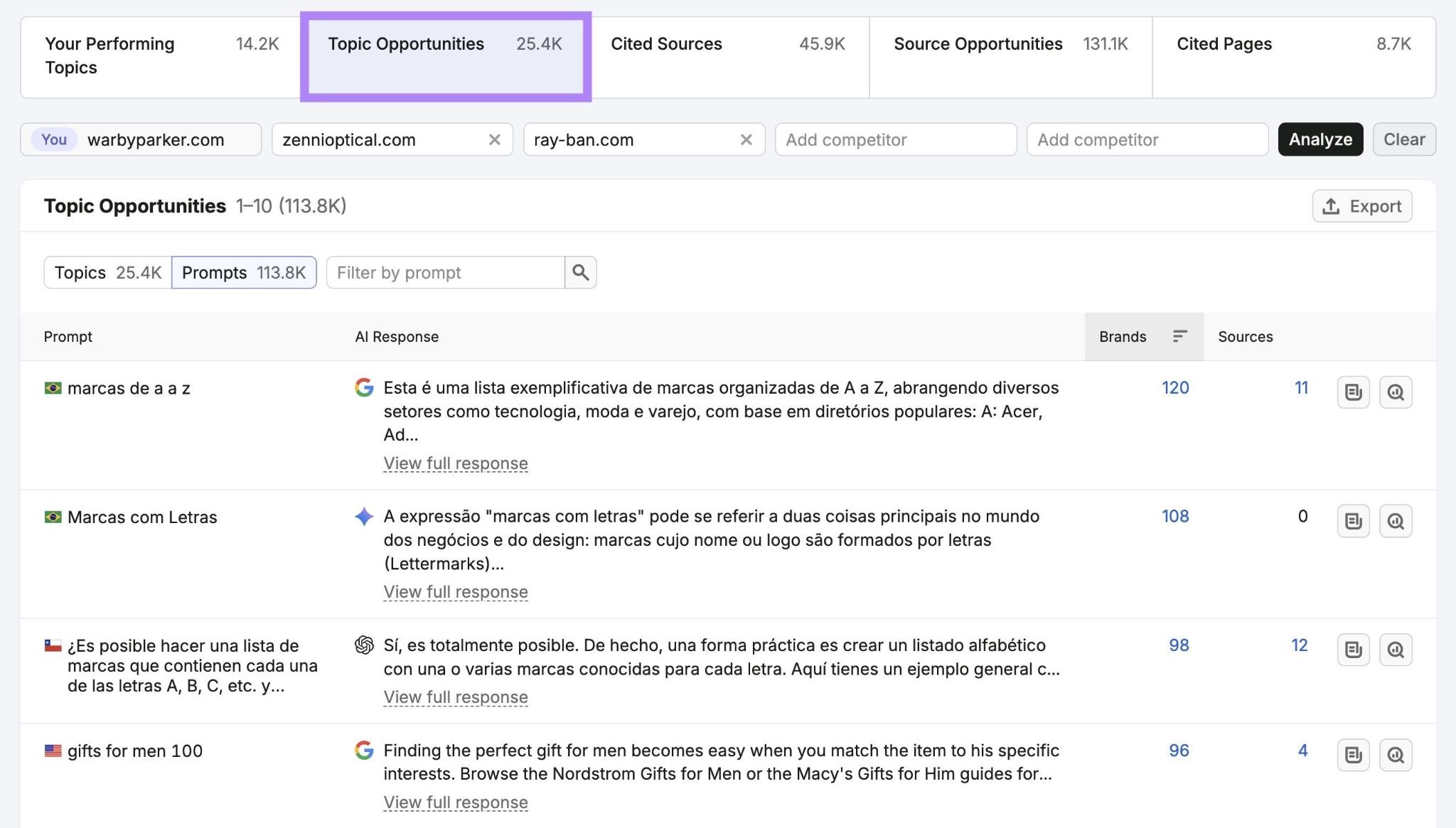Click US flag beside gifts for men 100
1456x828 pixels.
(53, 751)
